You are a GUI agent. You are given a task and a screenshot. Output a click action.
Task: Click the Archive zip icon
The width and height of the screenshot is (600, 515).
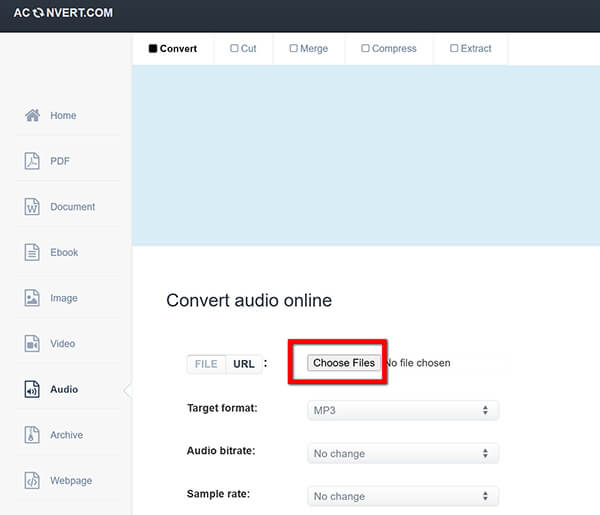32,435
